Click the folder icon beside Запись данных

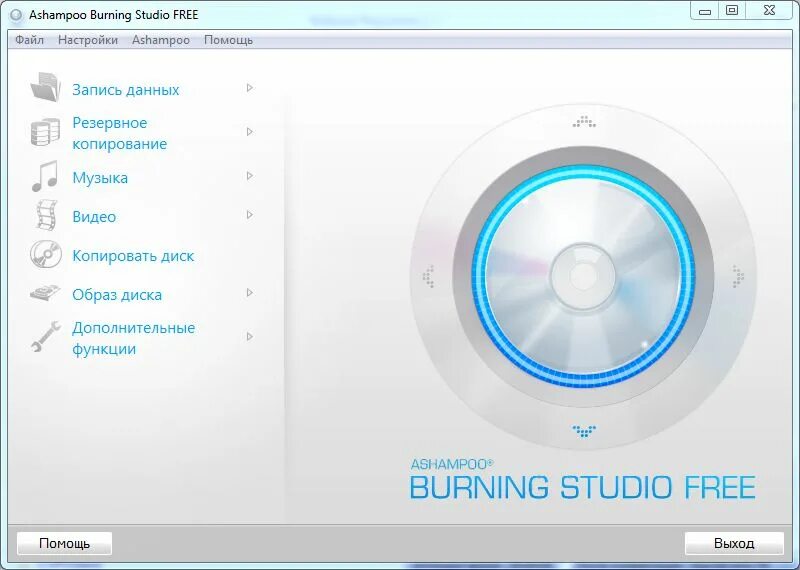click(45, 87)
